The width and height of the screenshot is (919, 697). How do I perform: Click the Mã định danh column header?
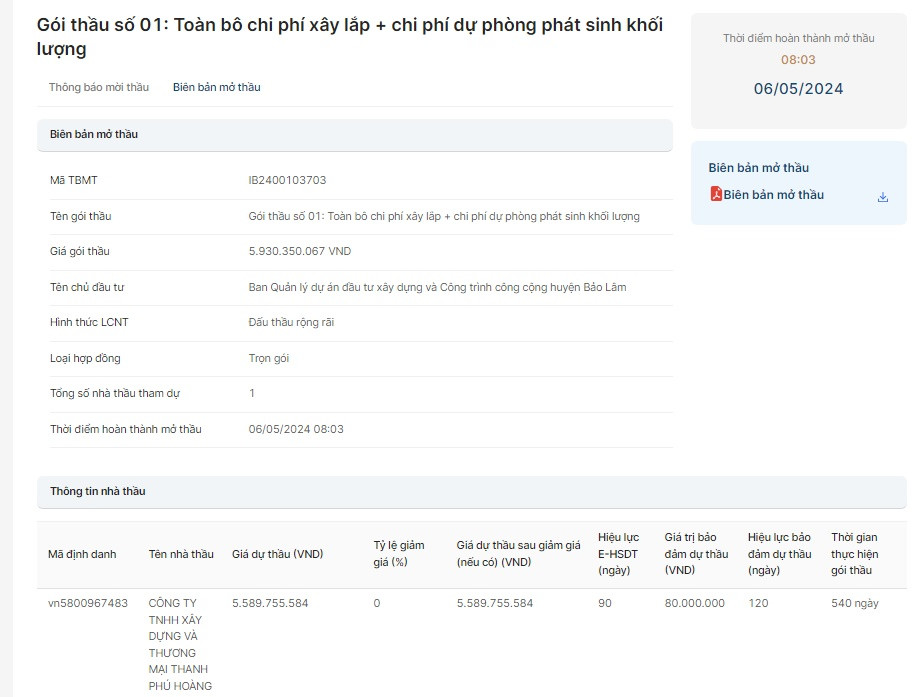(x=82, y=554)
